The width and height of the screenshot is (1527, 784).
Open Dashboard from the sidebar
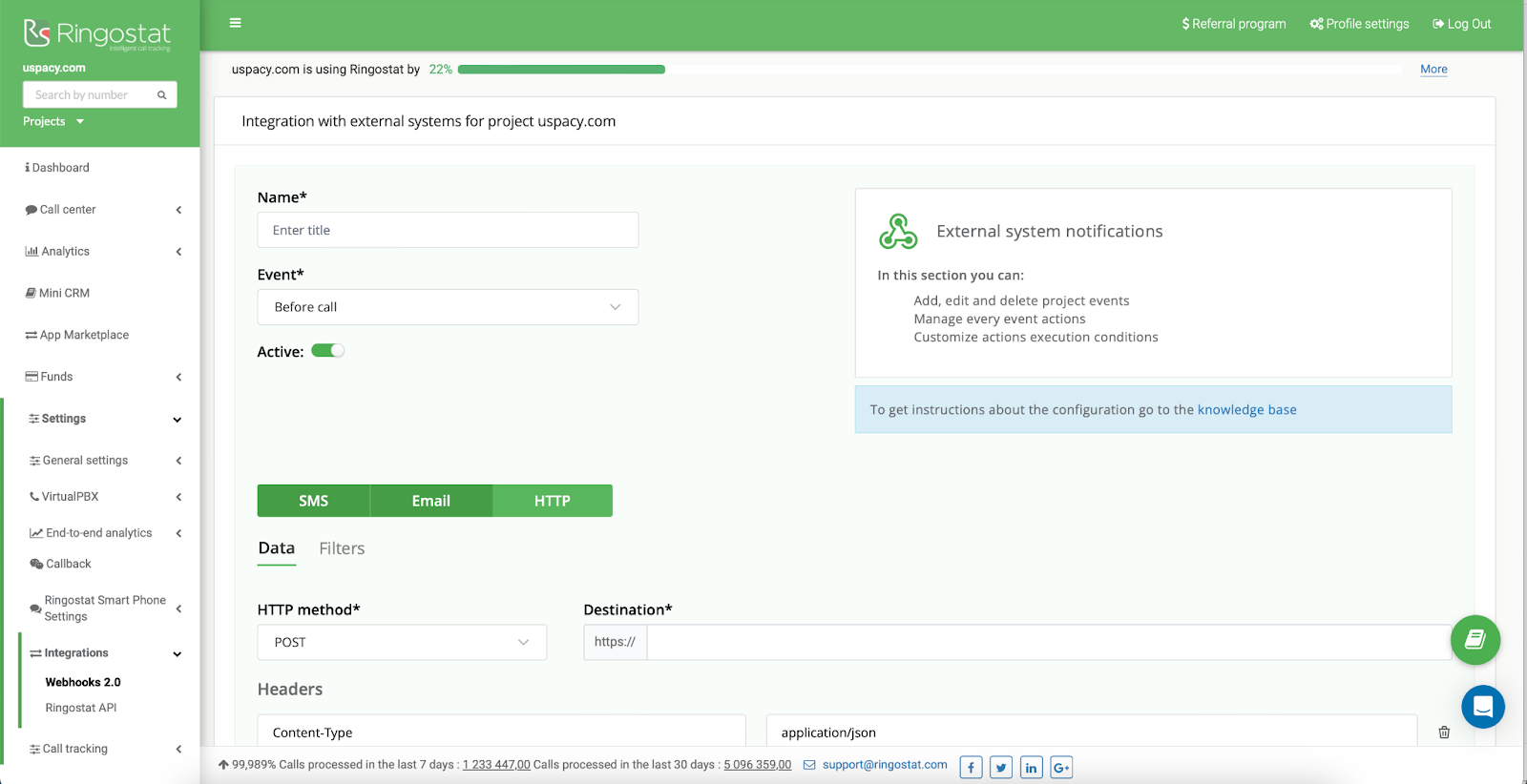tap(57, 168)
